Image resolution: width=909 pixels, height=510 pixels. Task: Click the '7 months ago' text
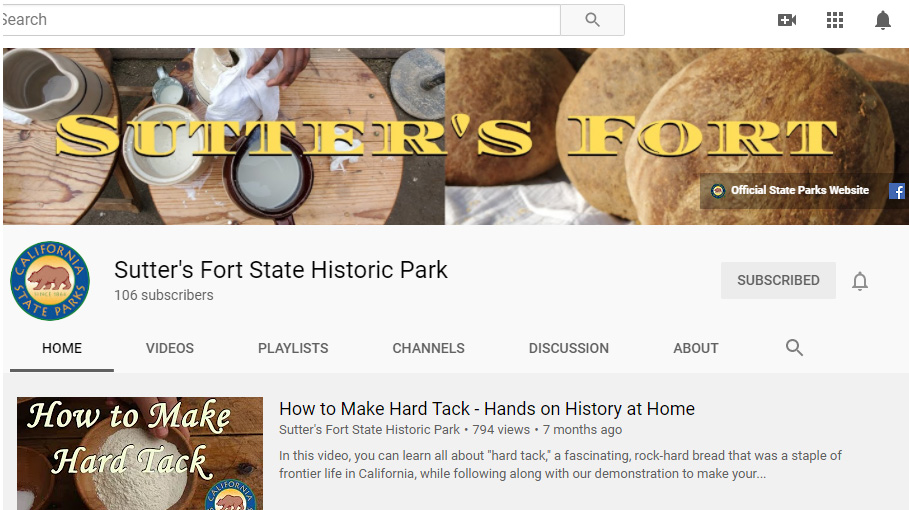point(582,430)
